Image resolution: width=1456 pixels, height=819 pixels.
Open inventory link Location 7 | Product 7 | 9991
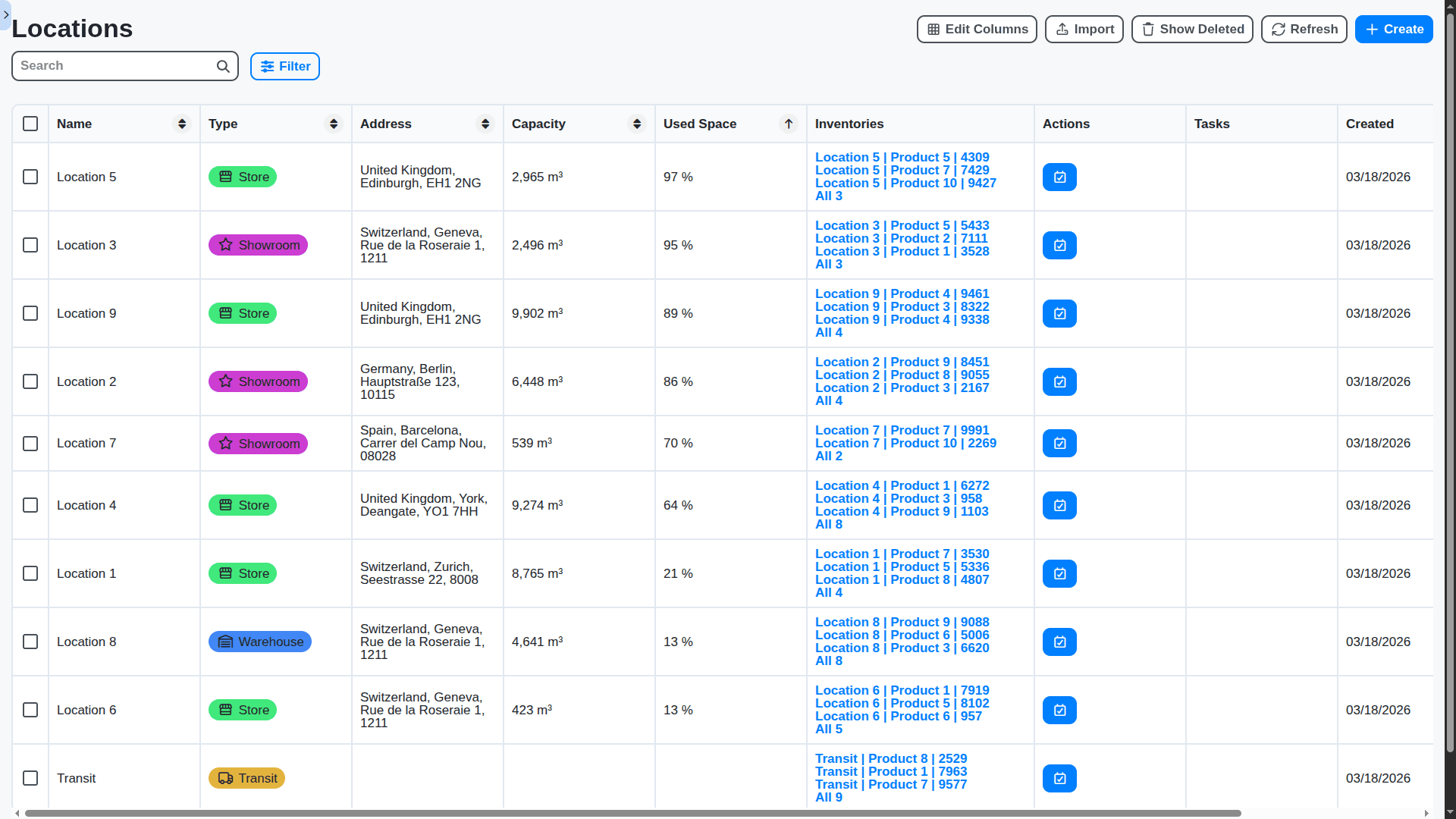click(x=902, y=430)
